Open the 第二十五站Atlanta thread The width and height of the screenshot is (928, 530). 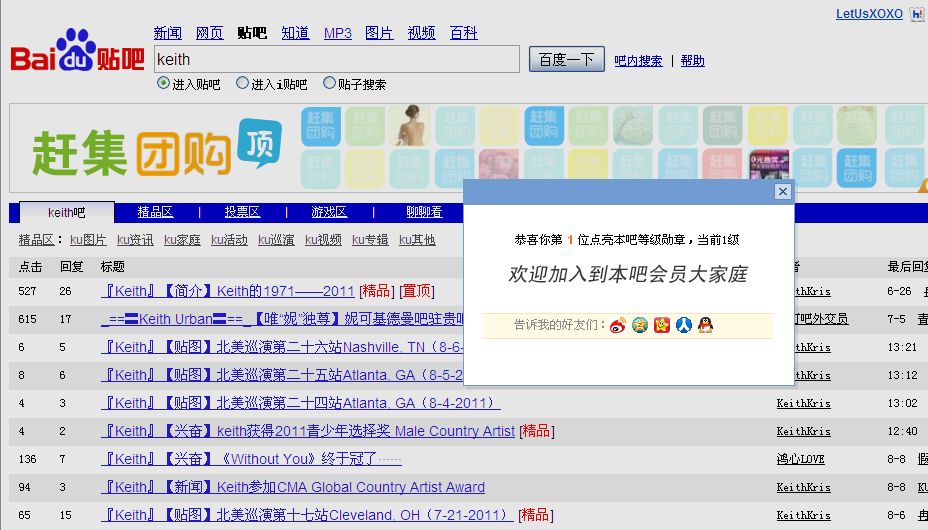(x=282, y=375)
